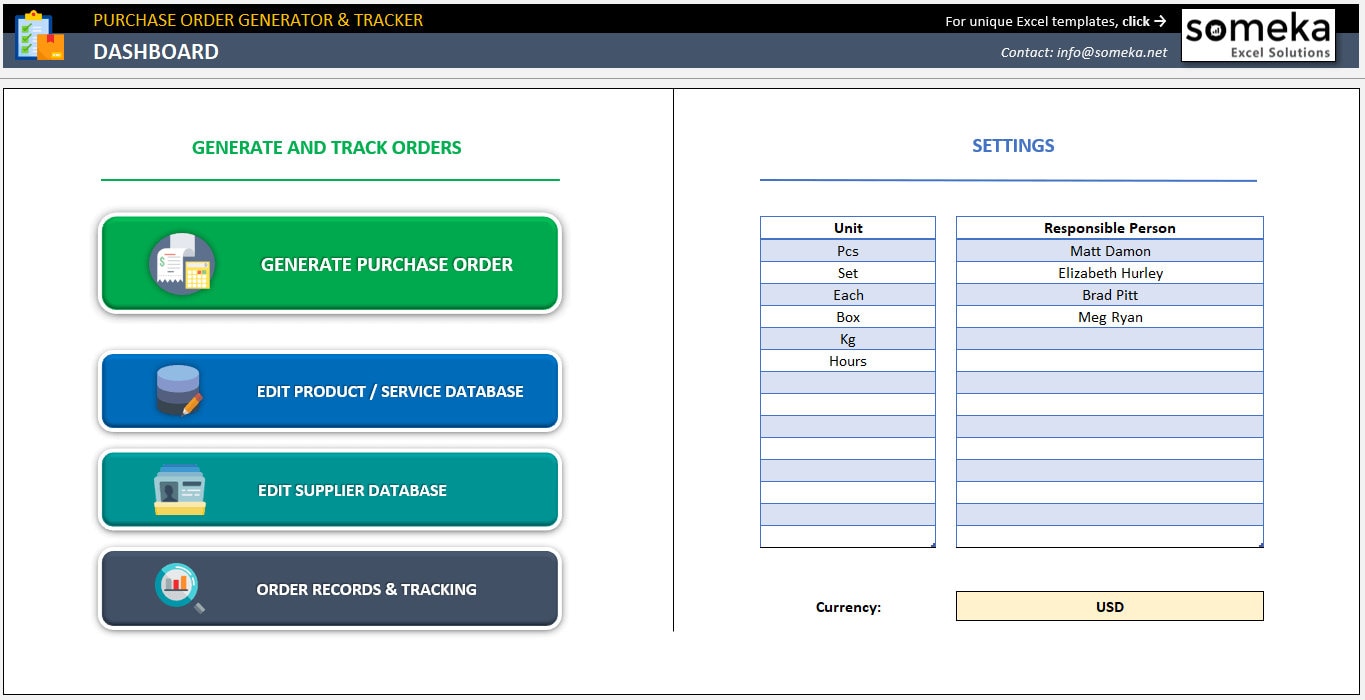Screen dimensions: 1365x700
Task: Expand the Responsible Person list corner arrow
Action: click(x=1262, y=544)
